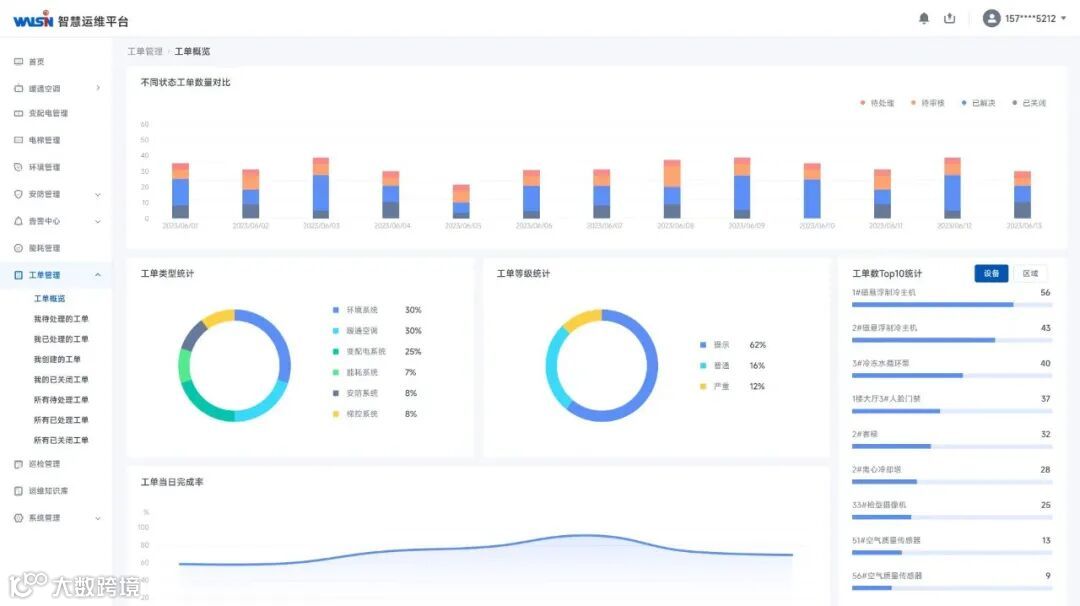Click the user avatar icon next to 157****5212
Screen dimensions: 1080x606
991,19
